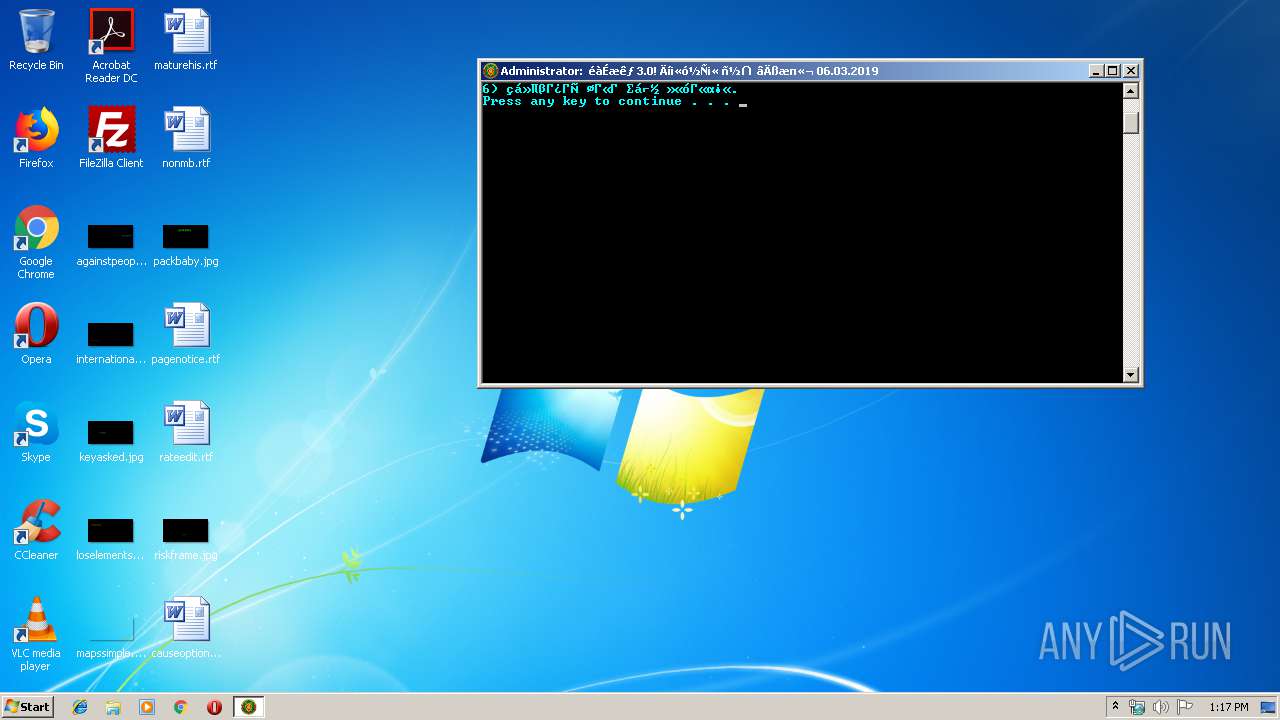Open the clock showing 1:17 PM
This screenshot has height=720, width=1280.
pos(1229,707)
